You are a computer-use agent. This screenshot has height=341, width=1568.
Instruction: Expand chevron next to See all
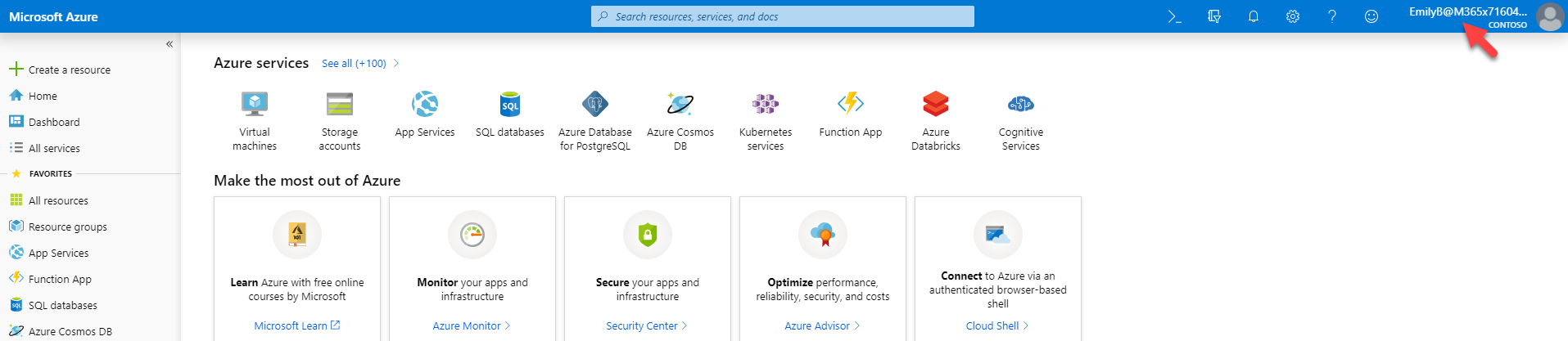point(396,63)
